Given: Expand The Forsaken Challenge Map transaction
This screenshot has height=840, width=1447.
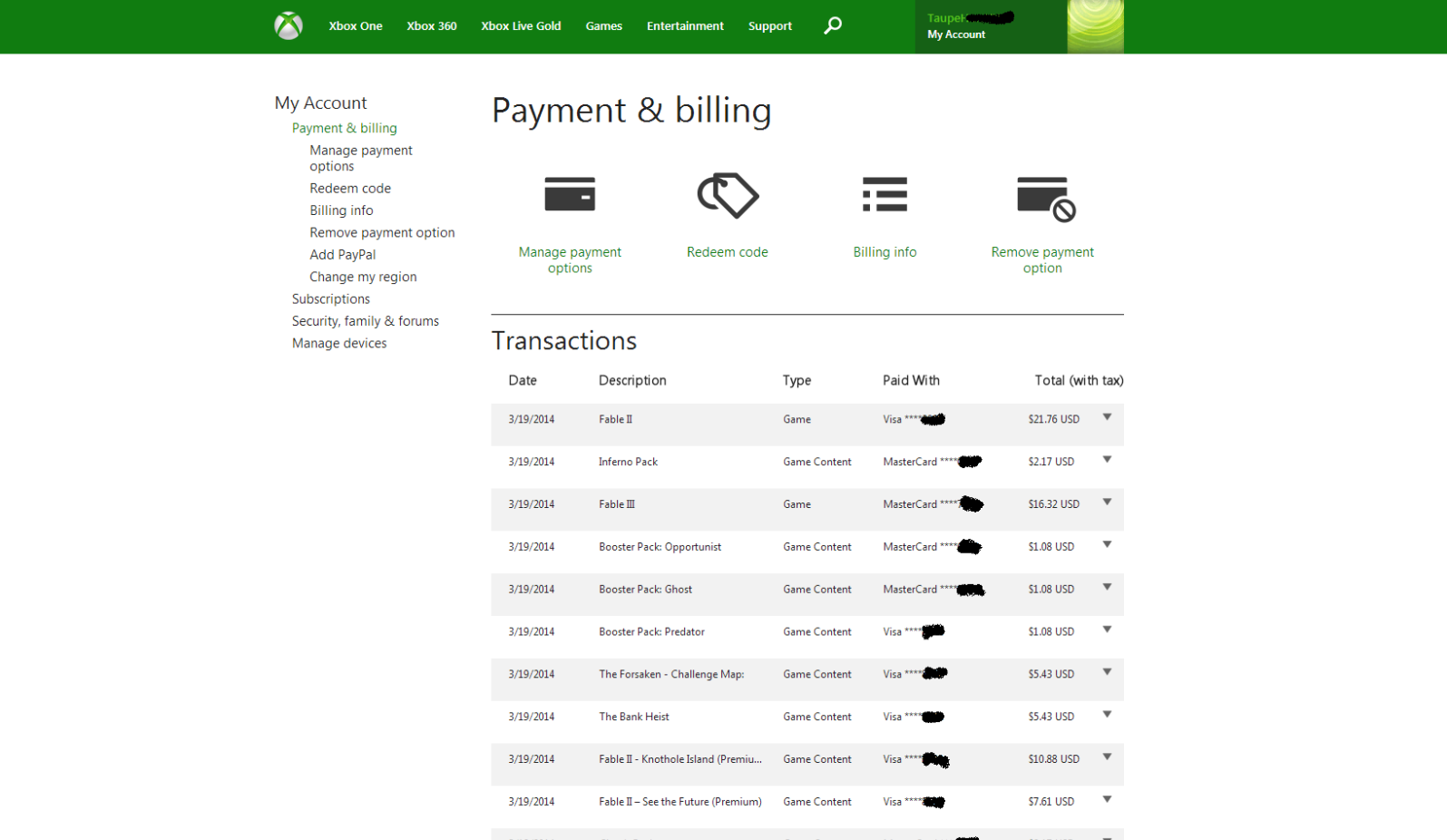Looking at the screenshot, I should point(1107,672).
